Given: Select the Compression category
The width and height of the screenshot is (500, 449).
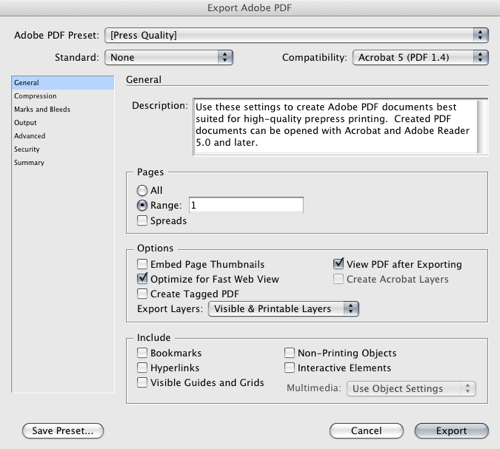Looking at the screenshot, I should click(x=63, y=96).
